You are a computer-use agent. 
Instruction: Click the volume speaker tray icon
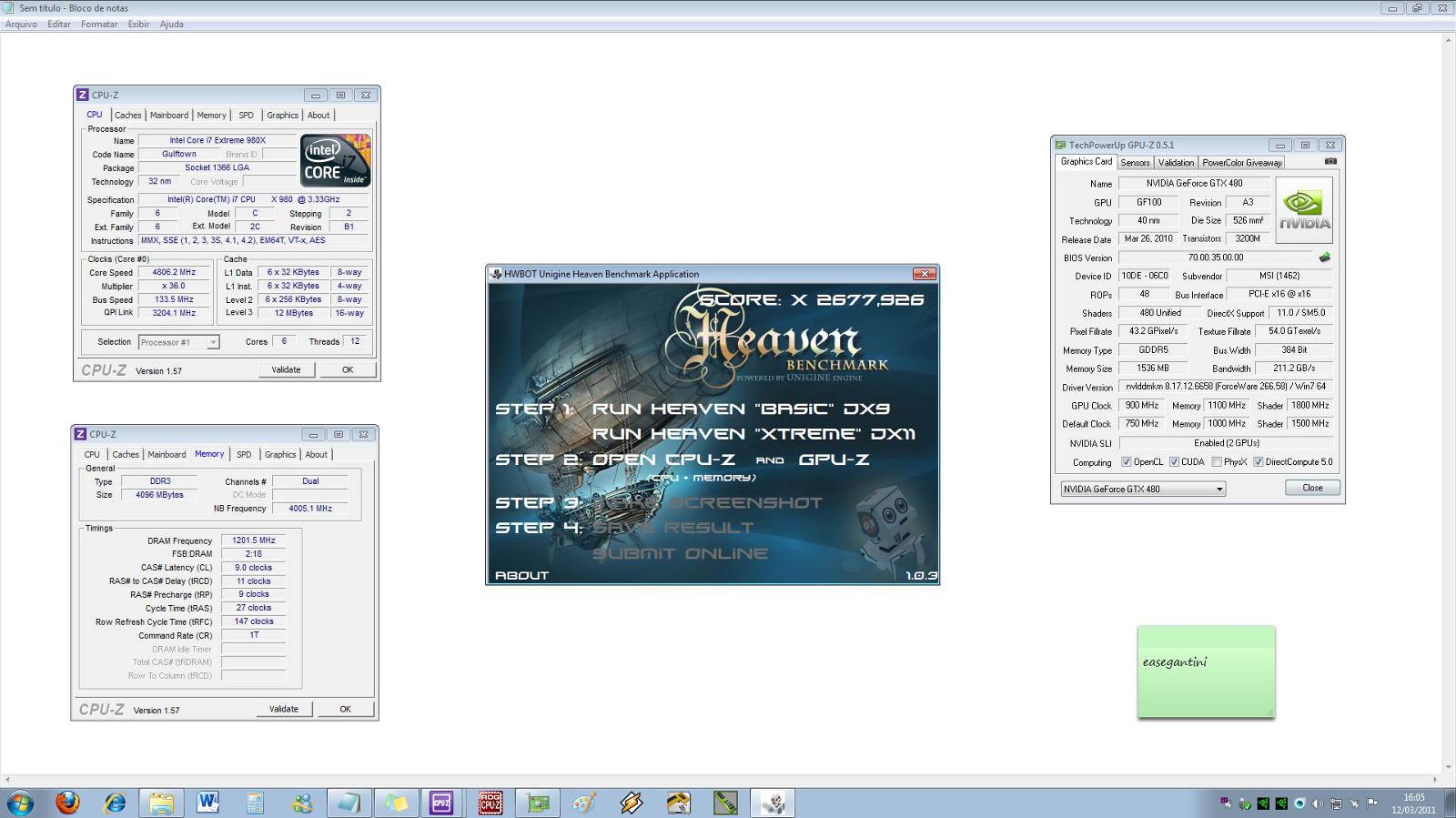[x=1317, y=803]
